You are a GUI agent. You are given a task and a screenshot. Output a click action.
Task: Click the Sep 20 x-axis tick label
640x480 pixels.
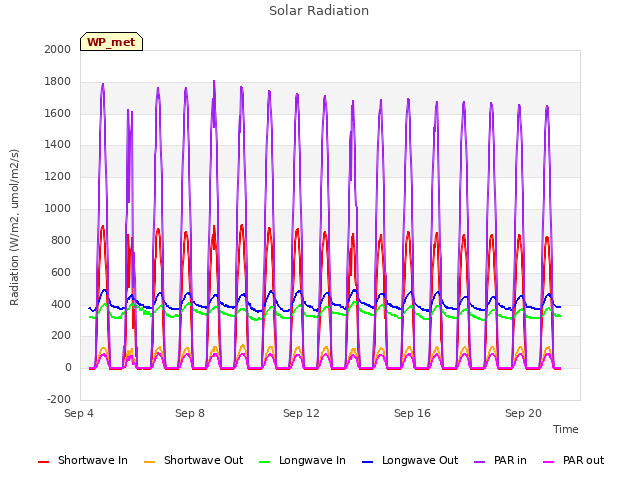[x=523, y=413]
